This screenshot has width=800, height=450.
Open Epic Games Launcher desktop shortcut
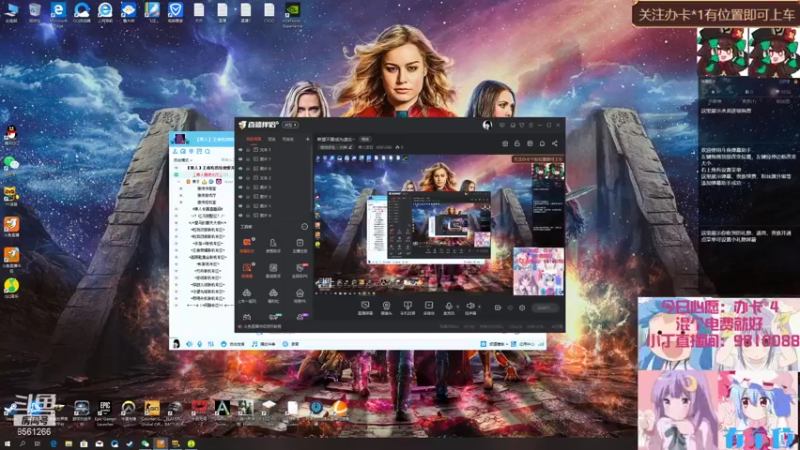point(105,411)
